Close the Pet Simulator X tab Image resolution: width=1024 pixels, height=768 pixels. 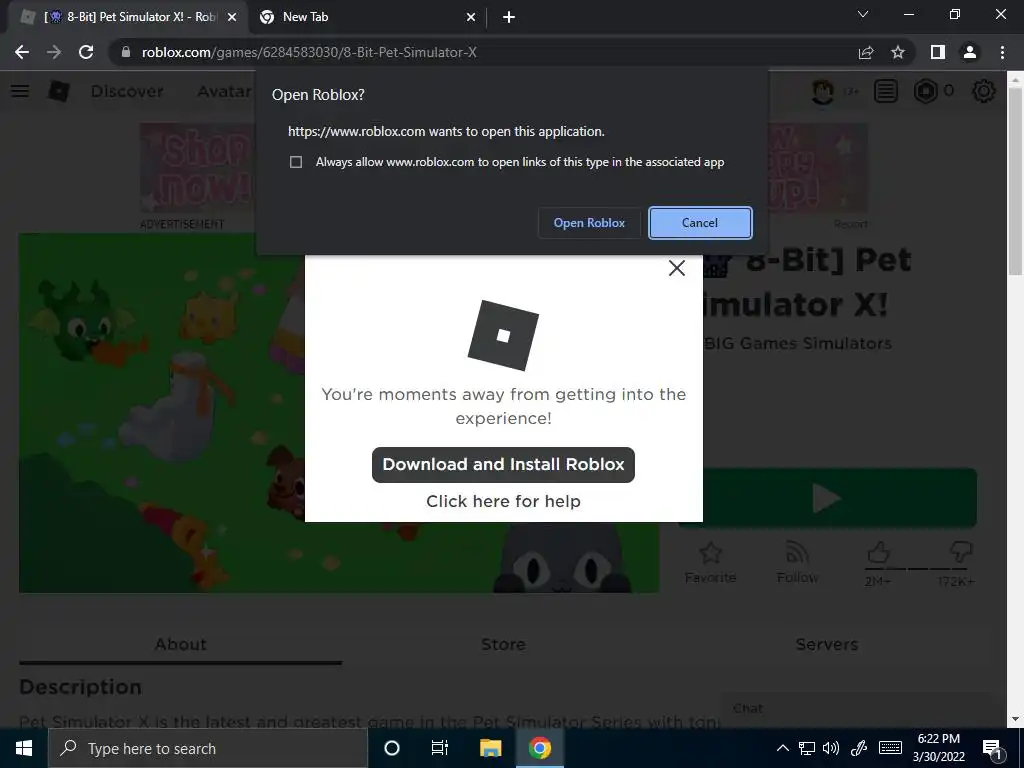pos(231,18)
